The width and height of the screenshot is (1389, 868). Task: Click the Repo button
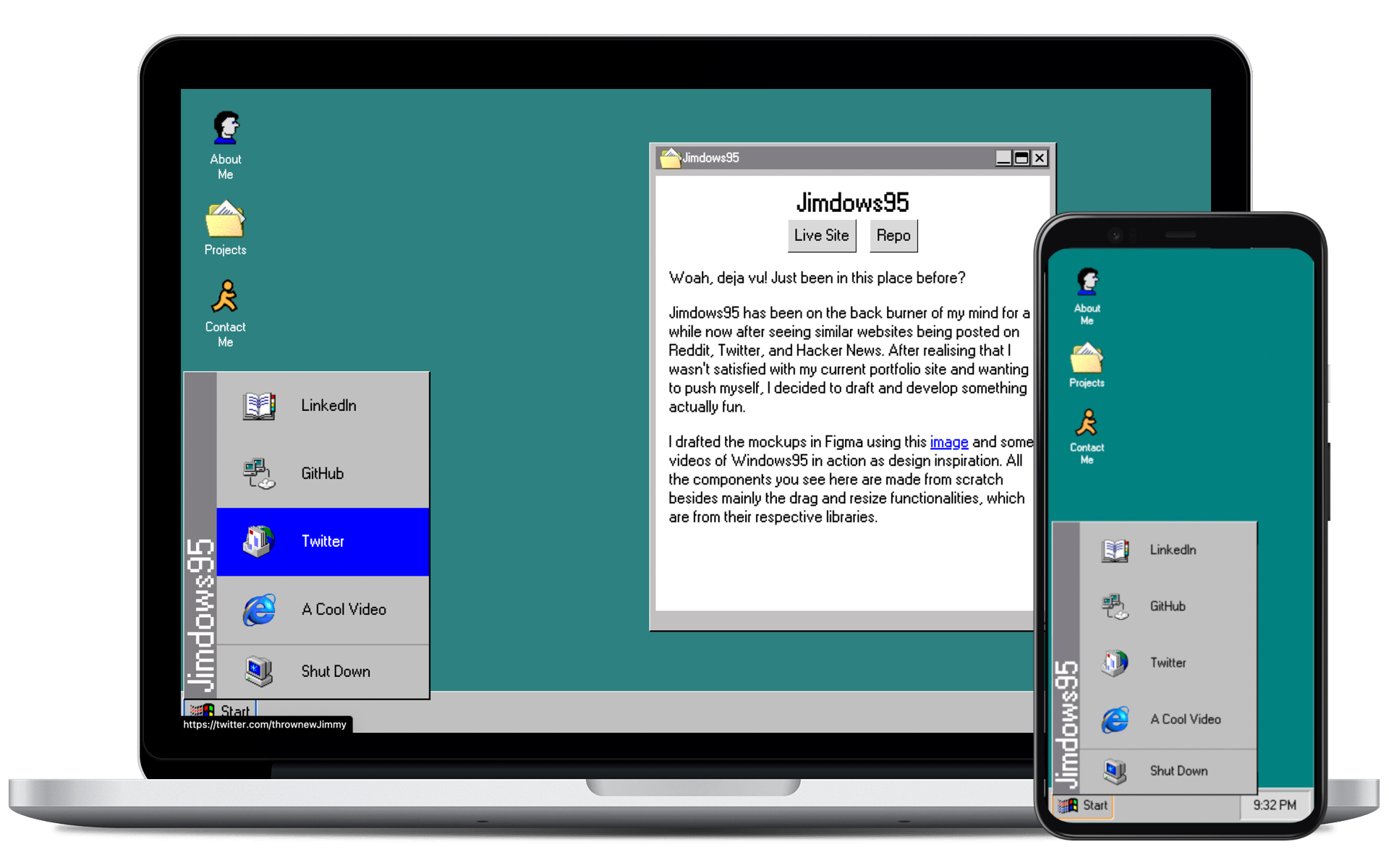point(893,235)
